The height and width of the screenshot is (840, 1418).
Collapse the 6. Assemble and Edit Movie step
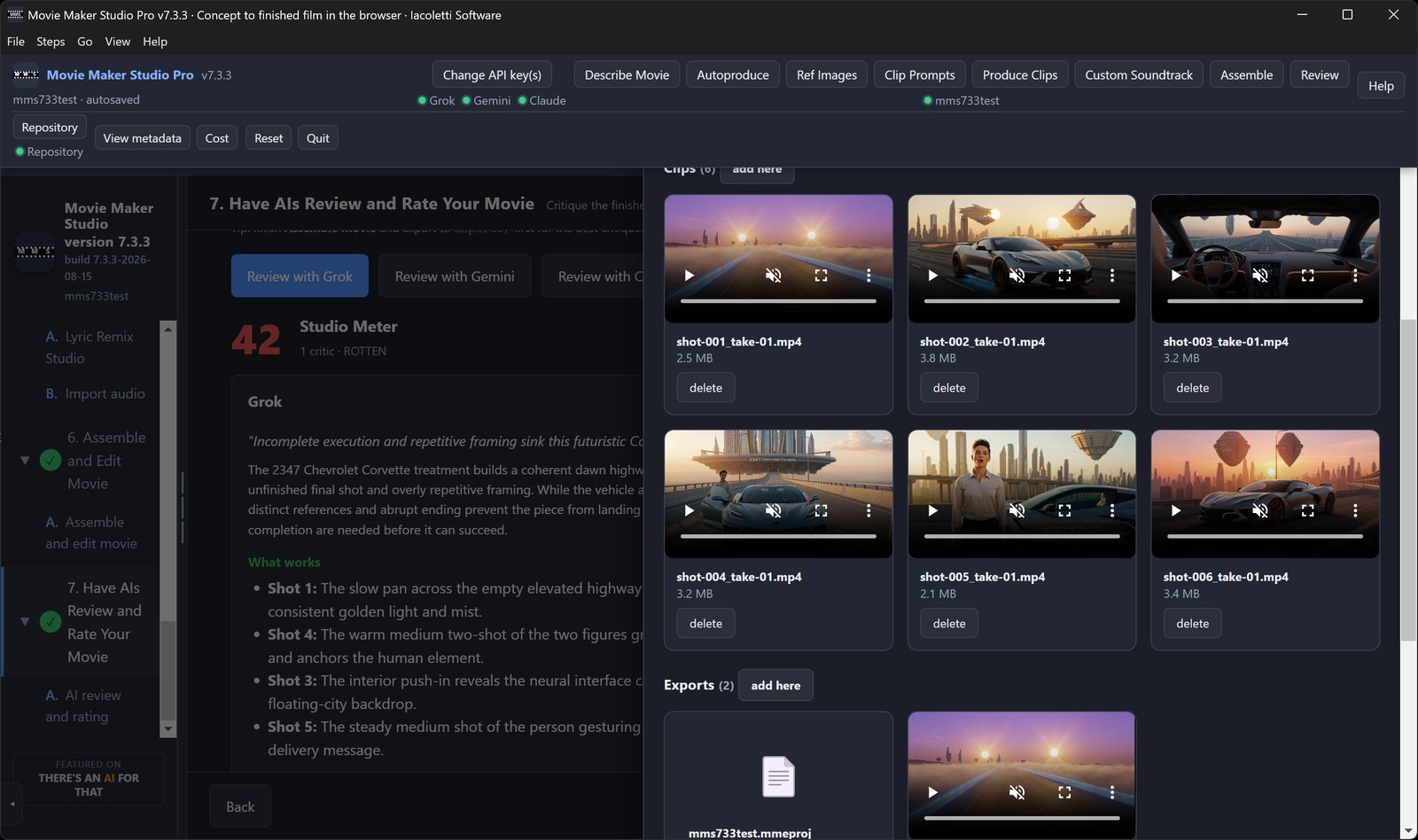(x=25, y=461)
